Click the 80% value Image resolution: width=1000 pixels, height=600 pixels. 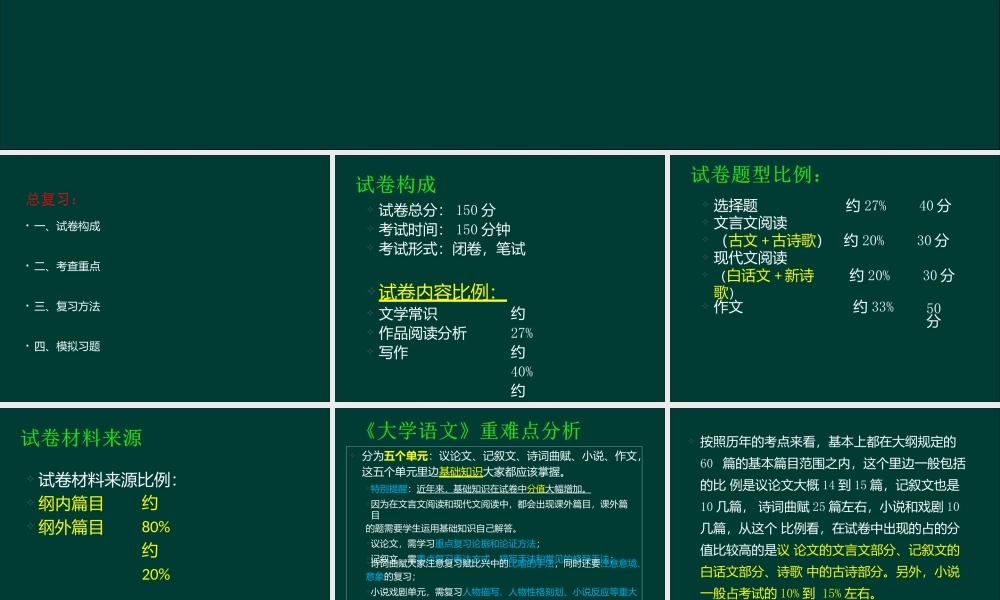tap(156, 527)
